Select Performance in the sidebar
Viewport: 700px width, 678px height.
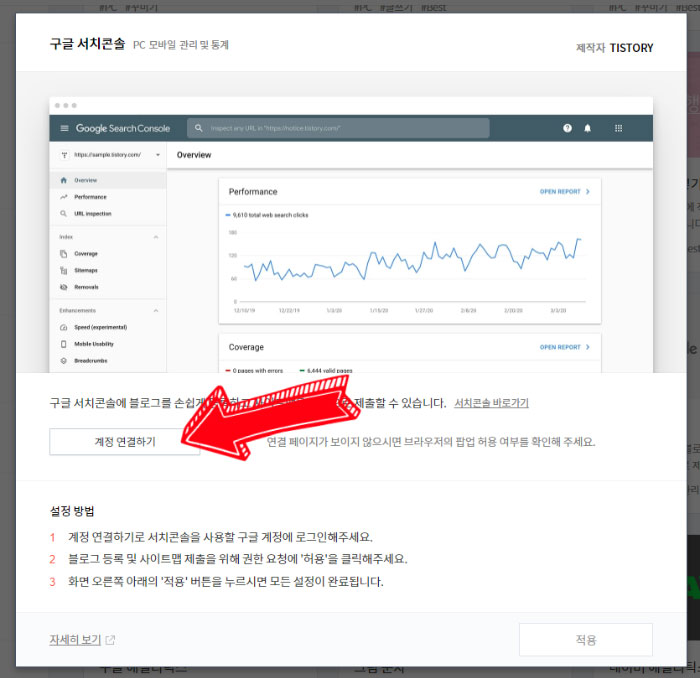coord(108,197)
